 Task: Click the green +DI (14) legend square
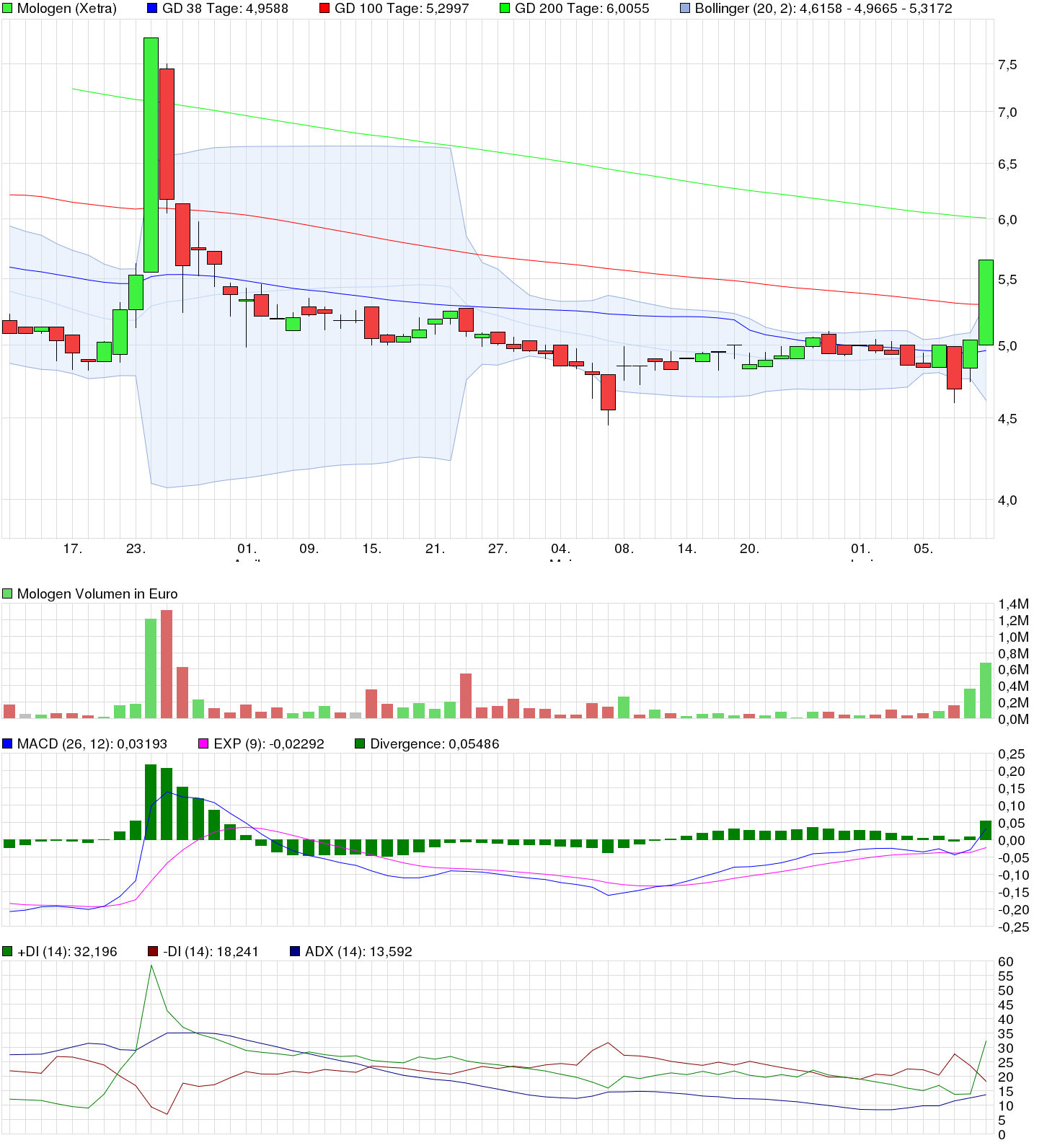(7, 951)
